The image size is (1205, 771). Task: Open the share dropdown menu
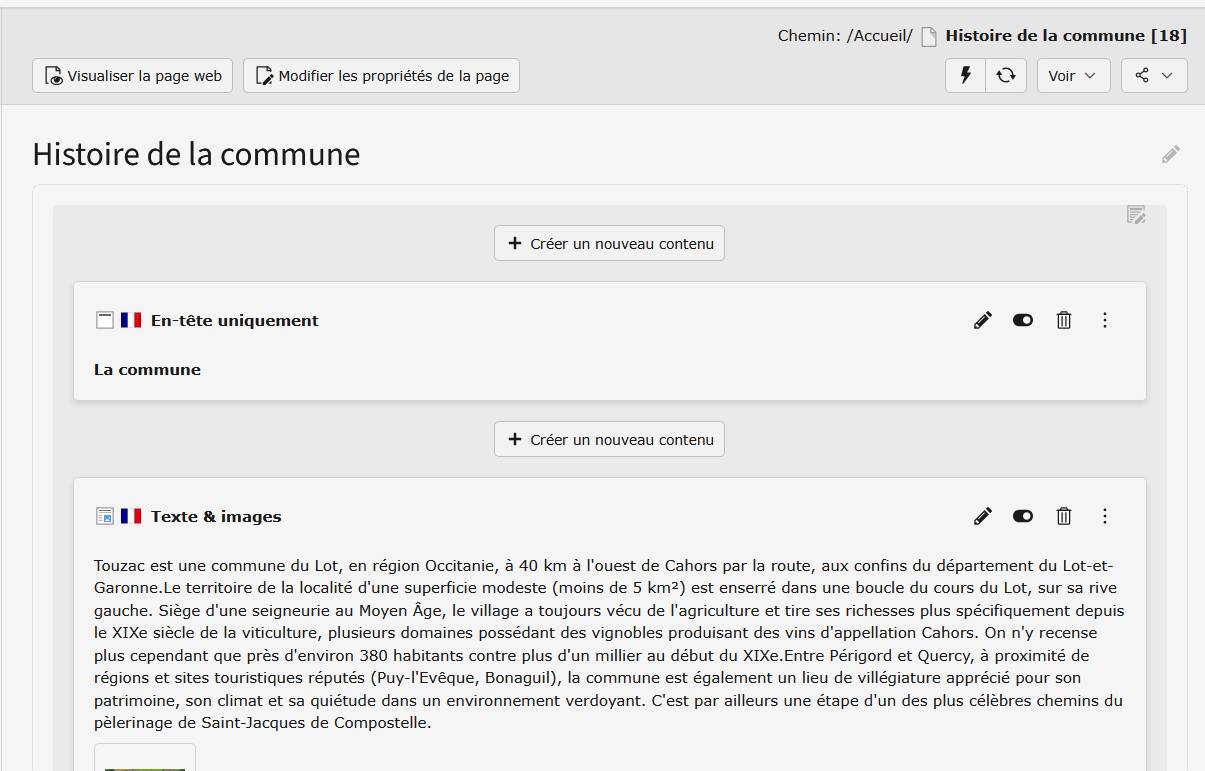1154,76
